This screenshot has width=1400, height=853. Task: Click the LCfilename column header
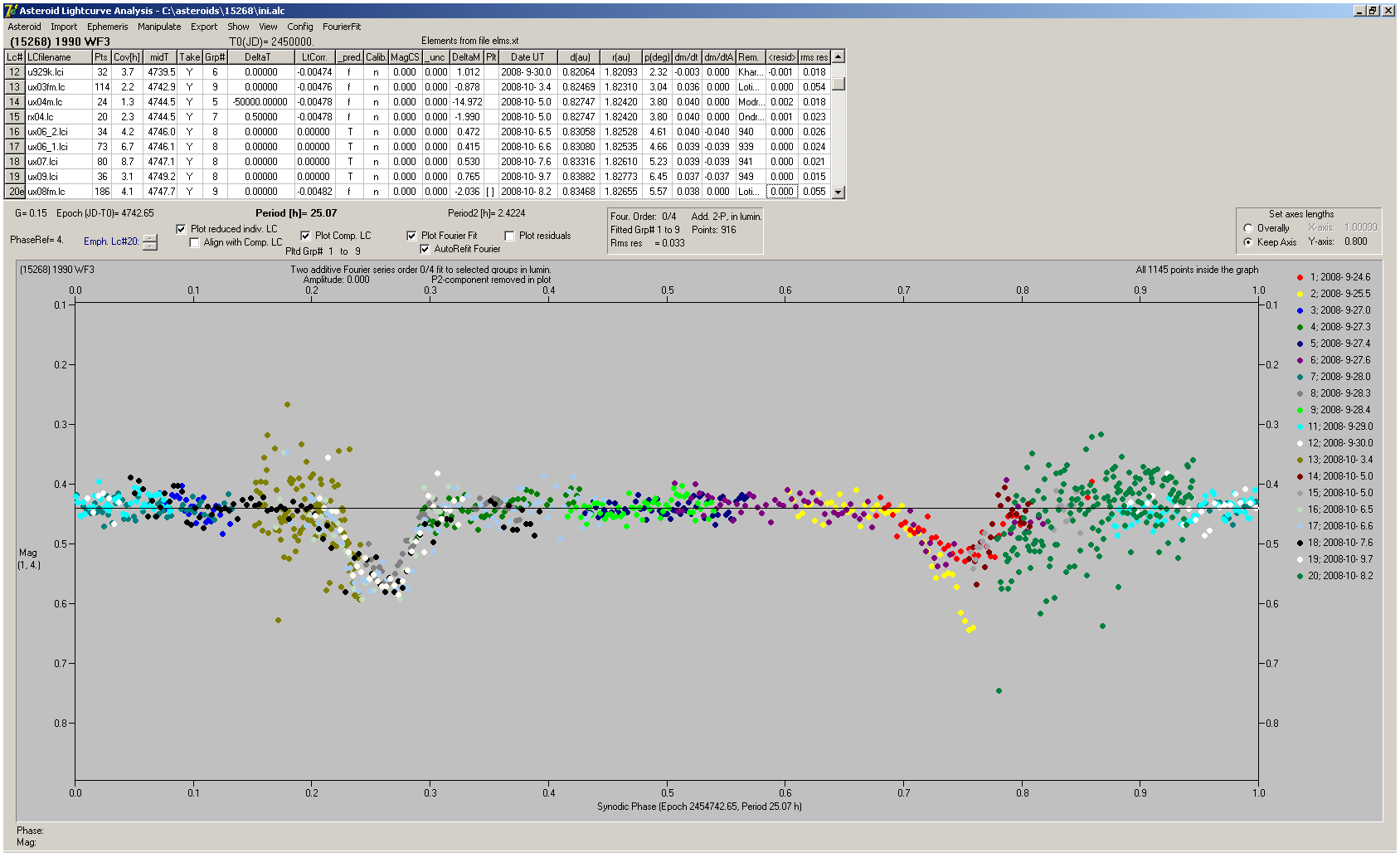[x=58, y=57]
